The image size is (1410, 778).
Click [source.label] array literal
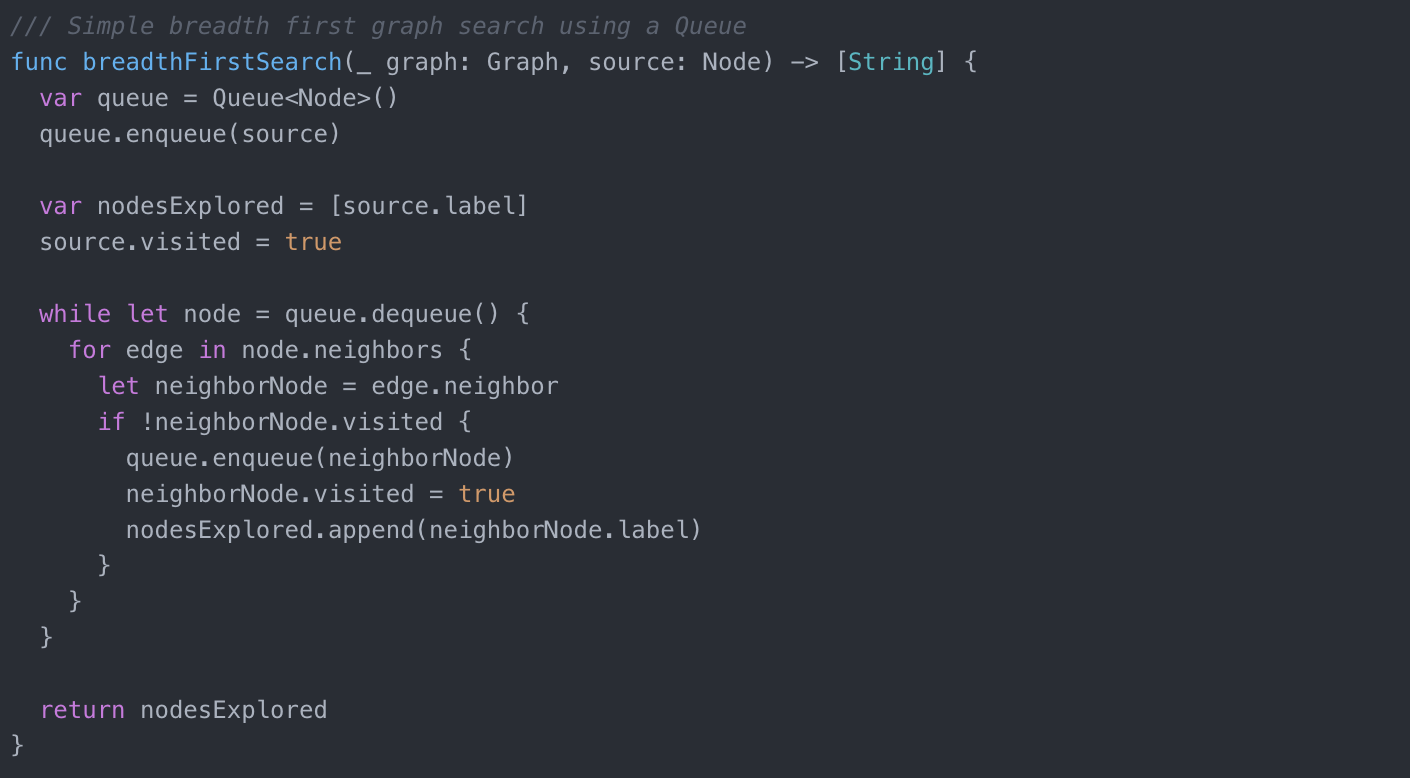tap(429, 206)
